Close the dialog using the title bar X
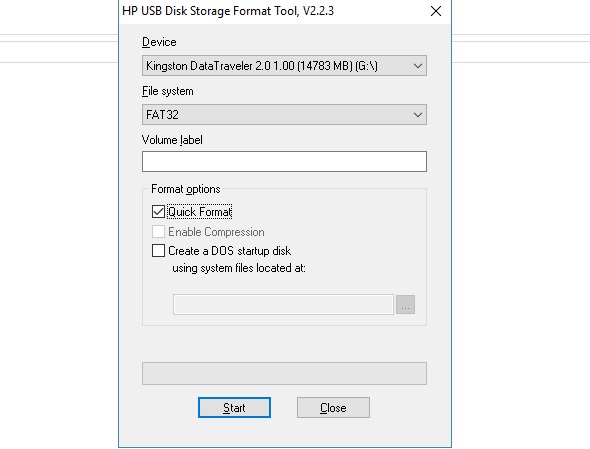The width and height of the screenshot is (590, 449). click(x=436, y=11)
